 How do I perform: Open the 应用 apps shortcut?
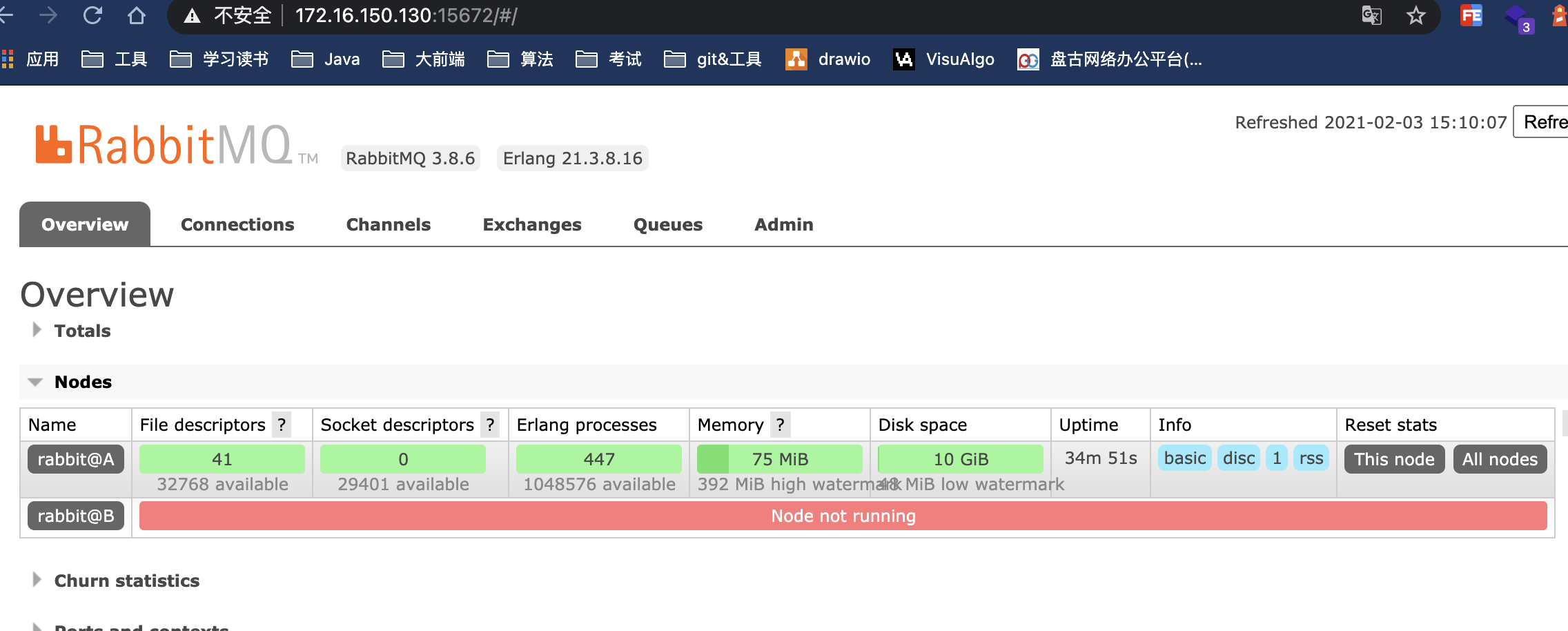[x=30, y=59]
